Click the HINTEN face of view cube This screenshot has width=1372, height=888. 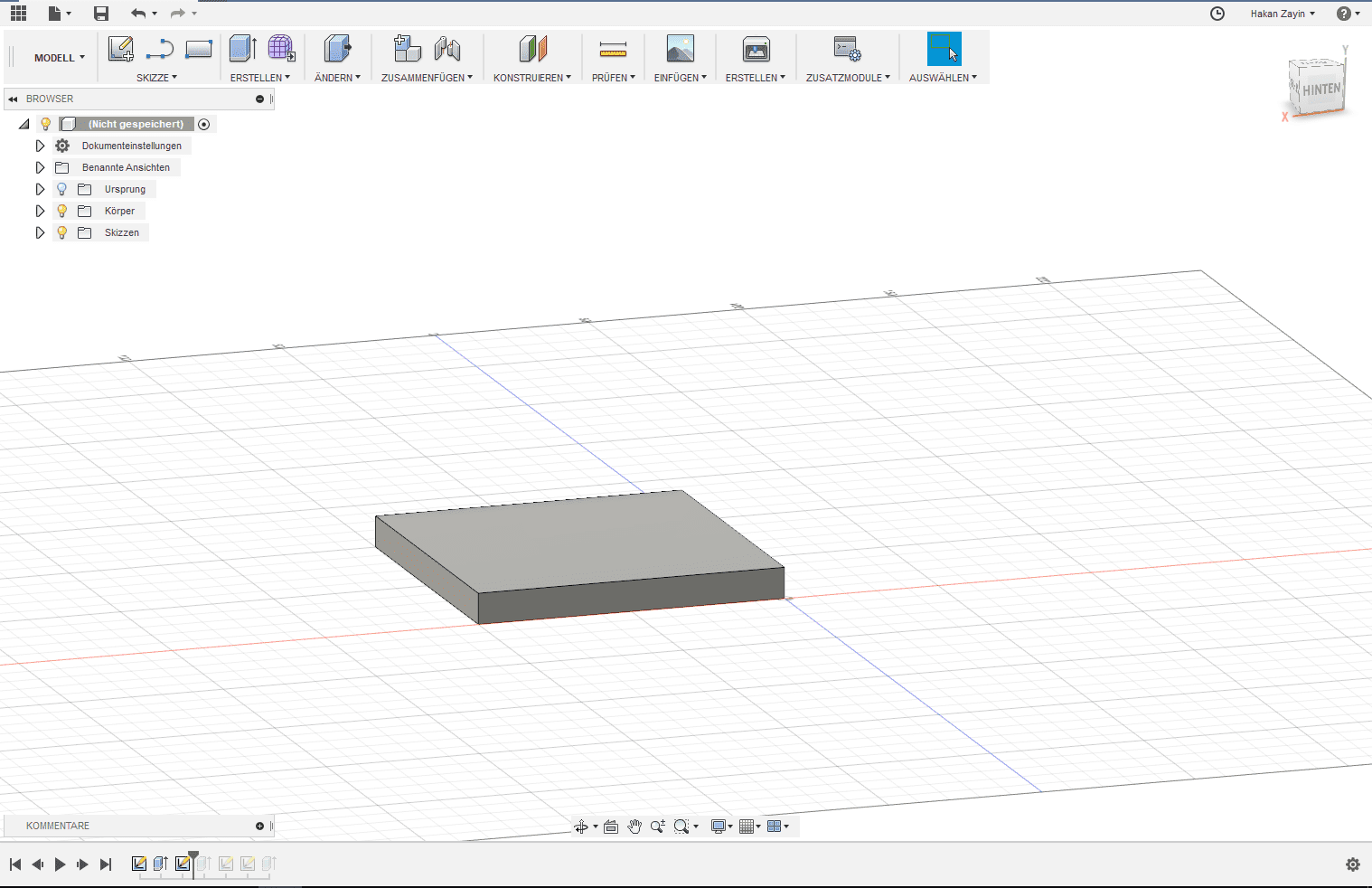tap(1320, 90)
